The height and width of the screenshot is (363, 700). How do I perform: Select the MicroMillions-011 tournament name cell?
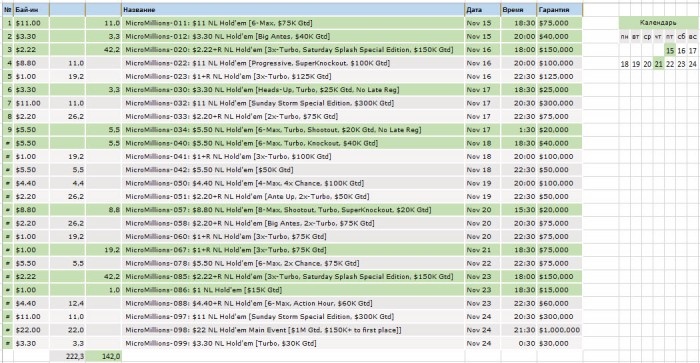click(x=293, y=23)
